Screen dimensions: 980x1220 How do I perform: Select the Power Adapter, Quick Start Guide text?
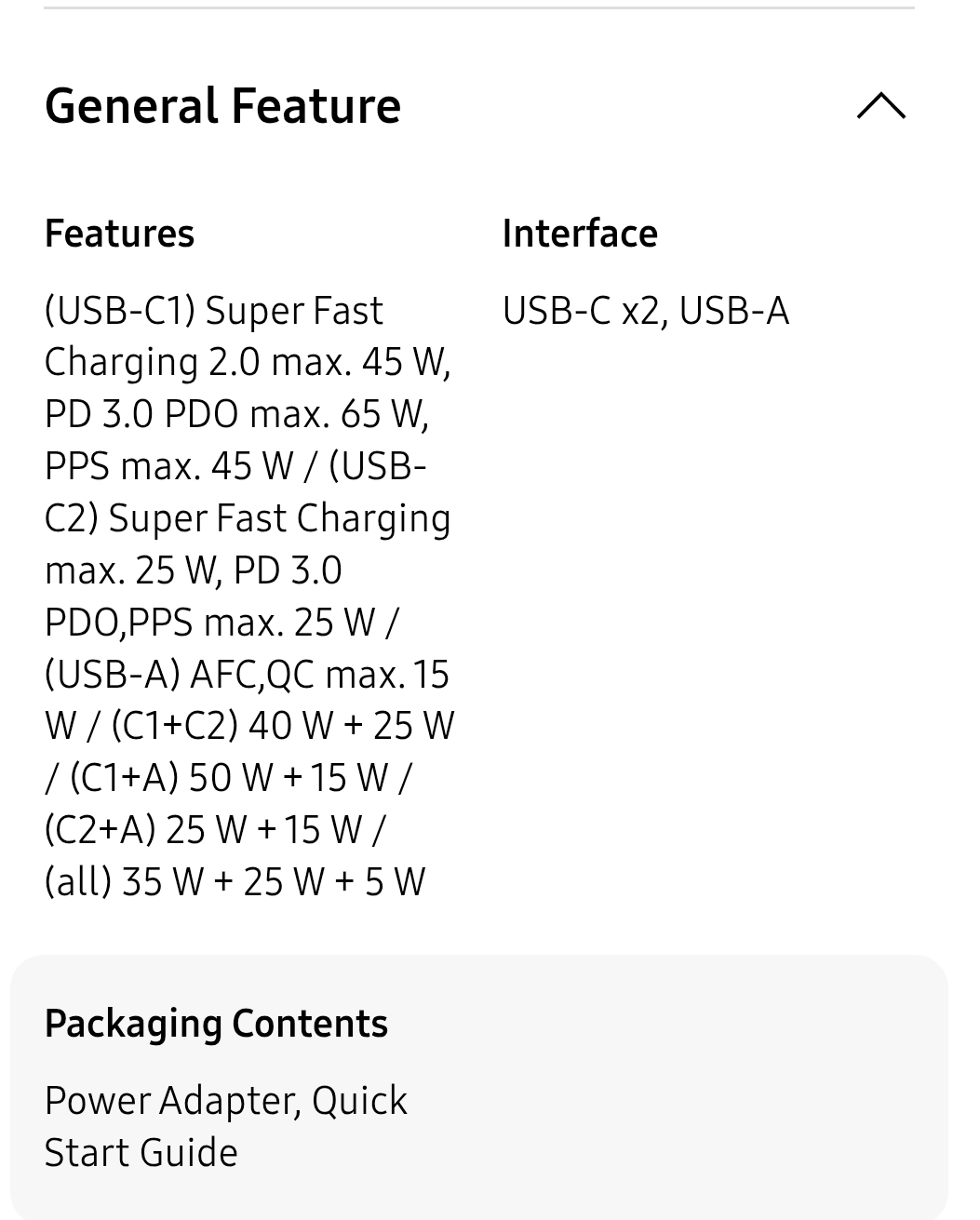point(225,1125)
